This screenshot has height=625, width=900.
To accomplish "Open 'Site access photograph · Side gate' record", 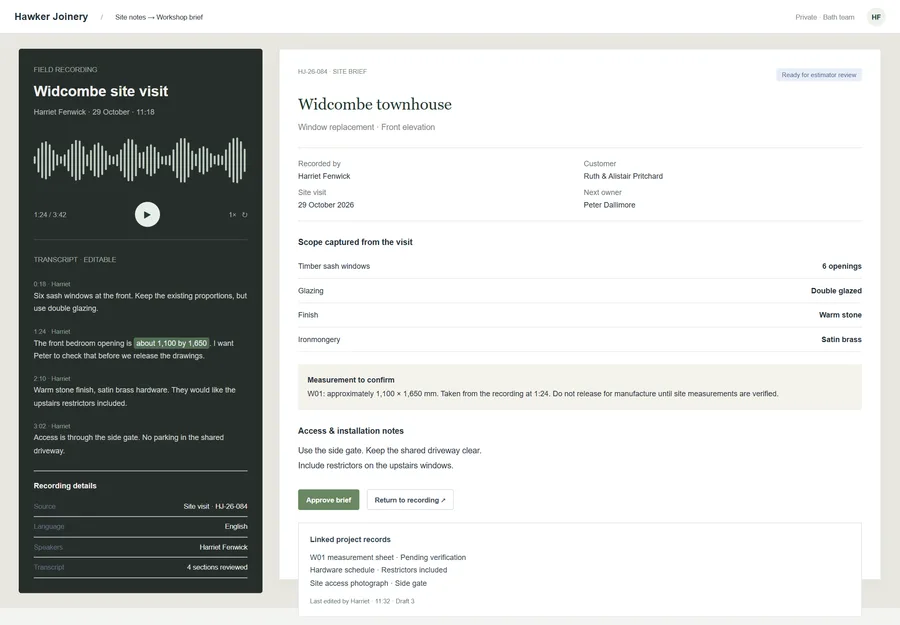I will [x=368, y=583].
